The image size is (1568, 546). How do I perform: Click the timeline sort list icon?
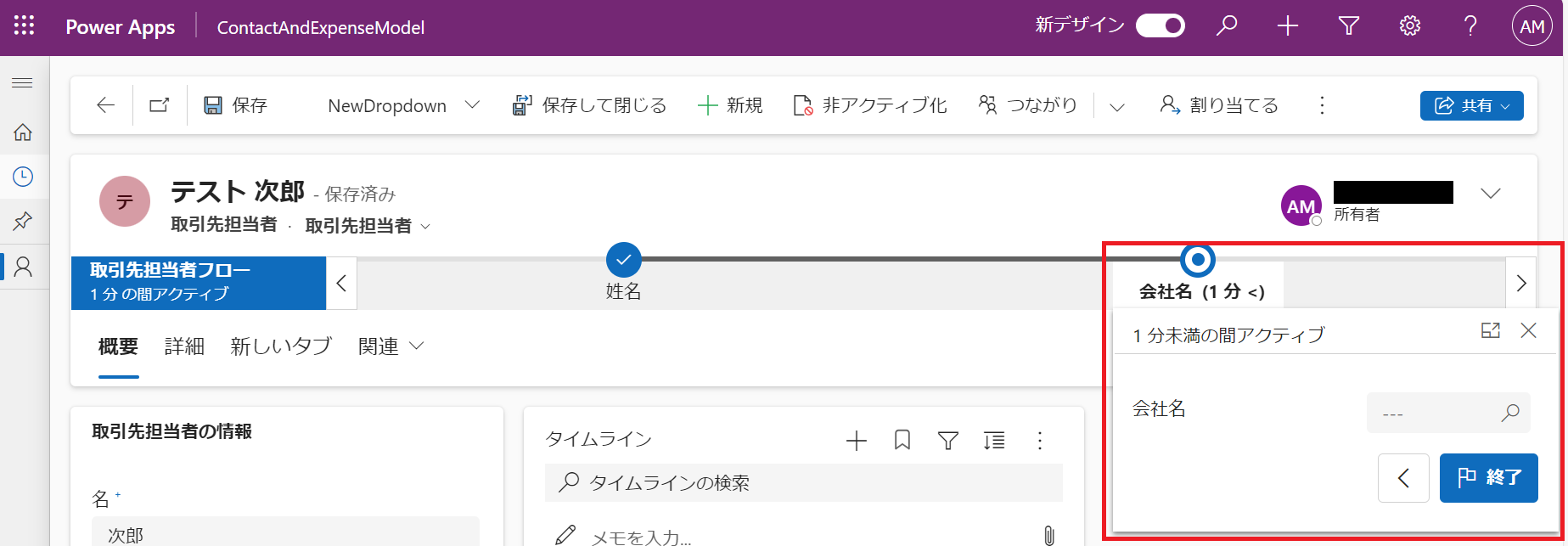pos(994,440)
